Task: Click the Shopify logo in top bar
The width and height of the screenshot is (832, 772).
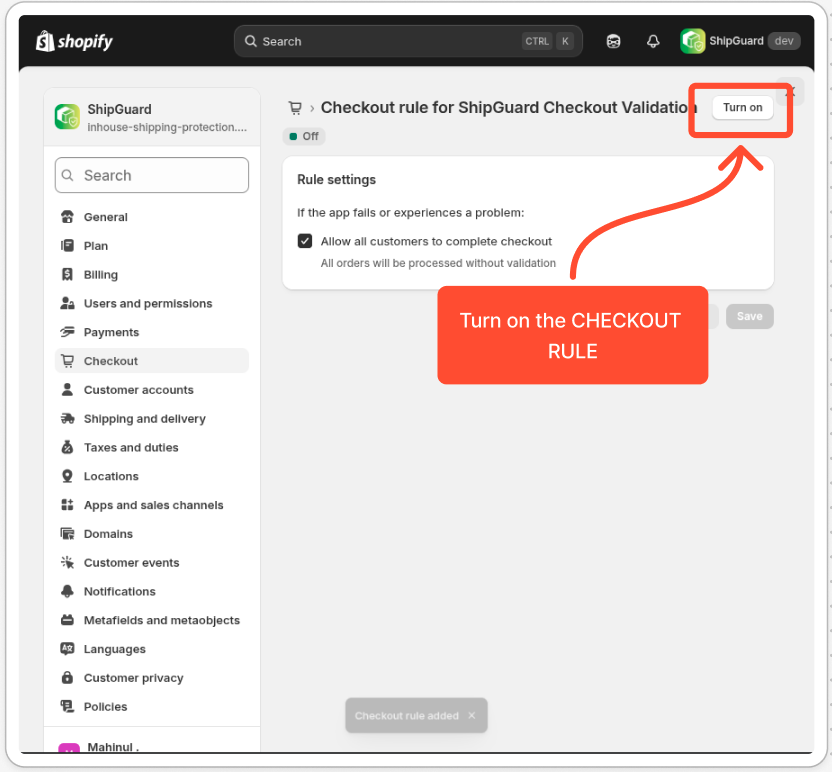Action: (x=74, y=41)
